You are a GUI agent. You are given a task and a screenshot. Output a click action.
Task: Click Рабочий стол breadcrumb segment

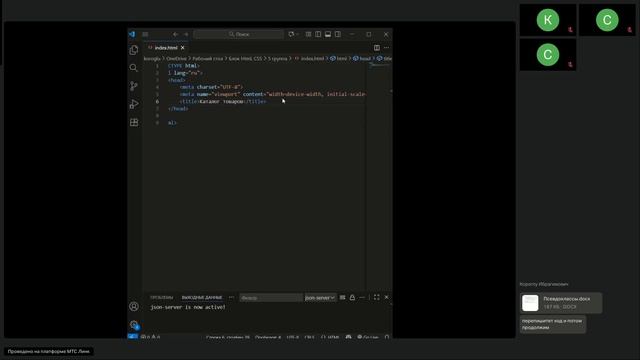point(208,59)
